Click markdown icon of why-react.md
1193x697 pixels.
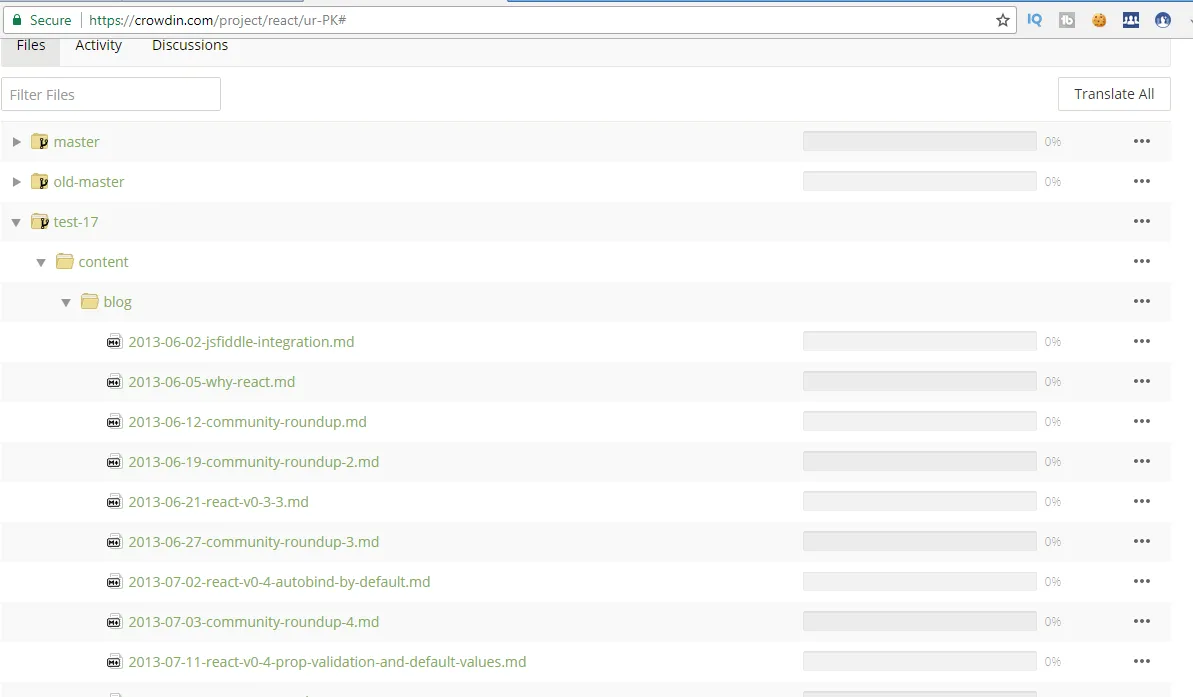tap(114, 381)
